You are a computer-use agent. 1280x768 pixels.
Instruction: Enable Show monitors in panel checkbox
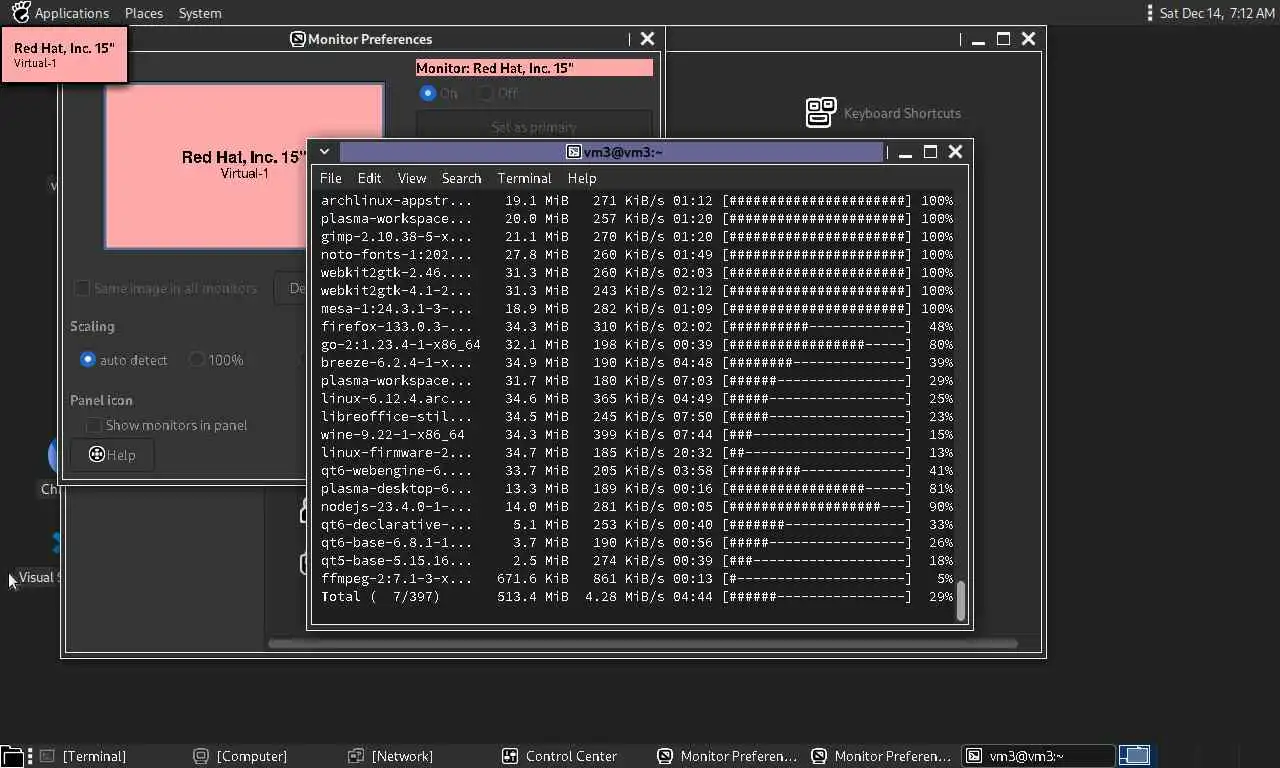[x=93, y=425]
